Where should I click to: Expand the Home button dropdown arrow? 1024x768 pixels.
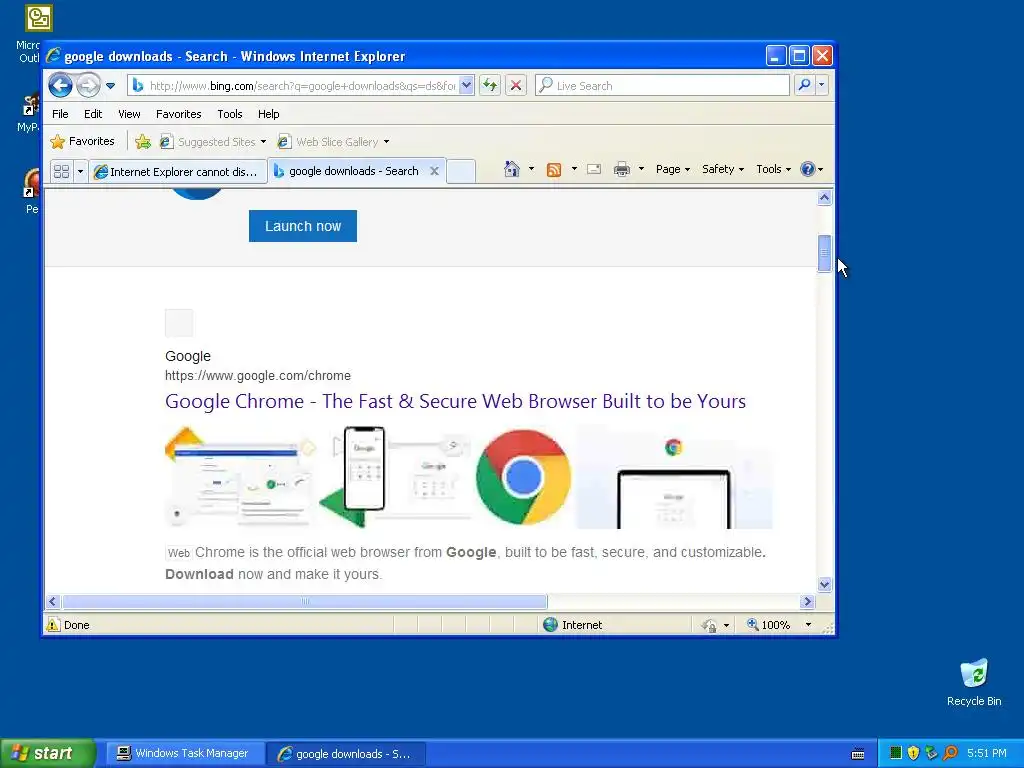[531, 169]
